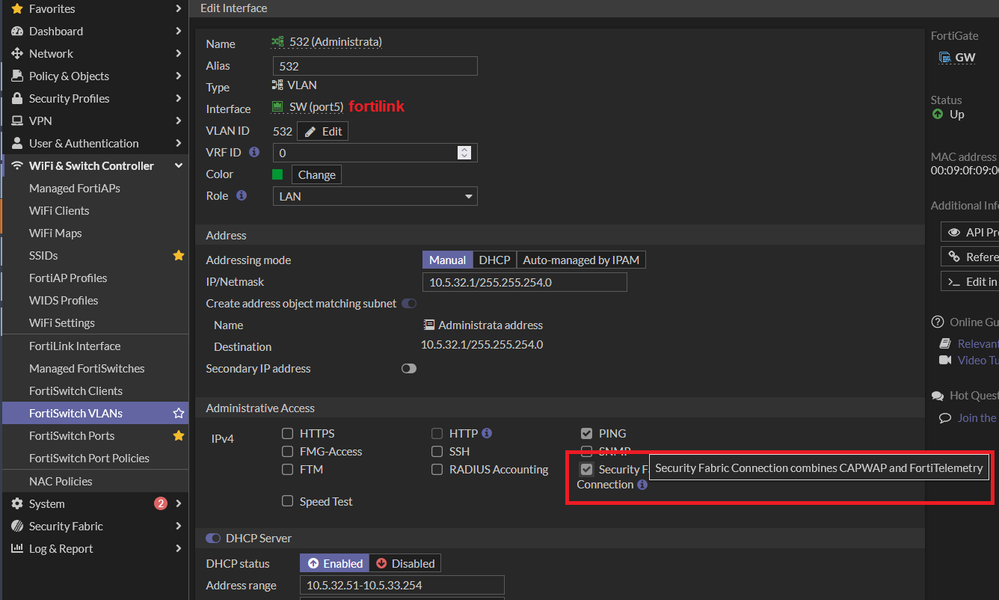The image size is (999, 600).
Task: Click the Network sidebar icon
Action: (17, 54)
